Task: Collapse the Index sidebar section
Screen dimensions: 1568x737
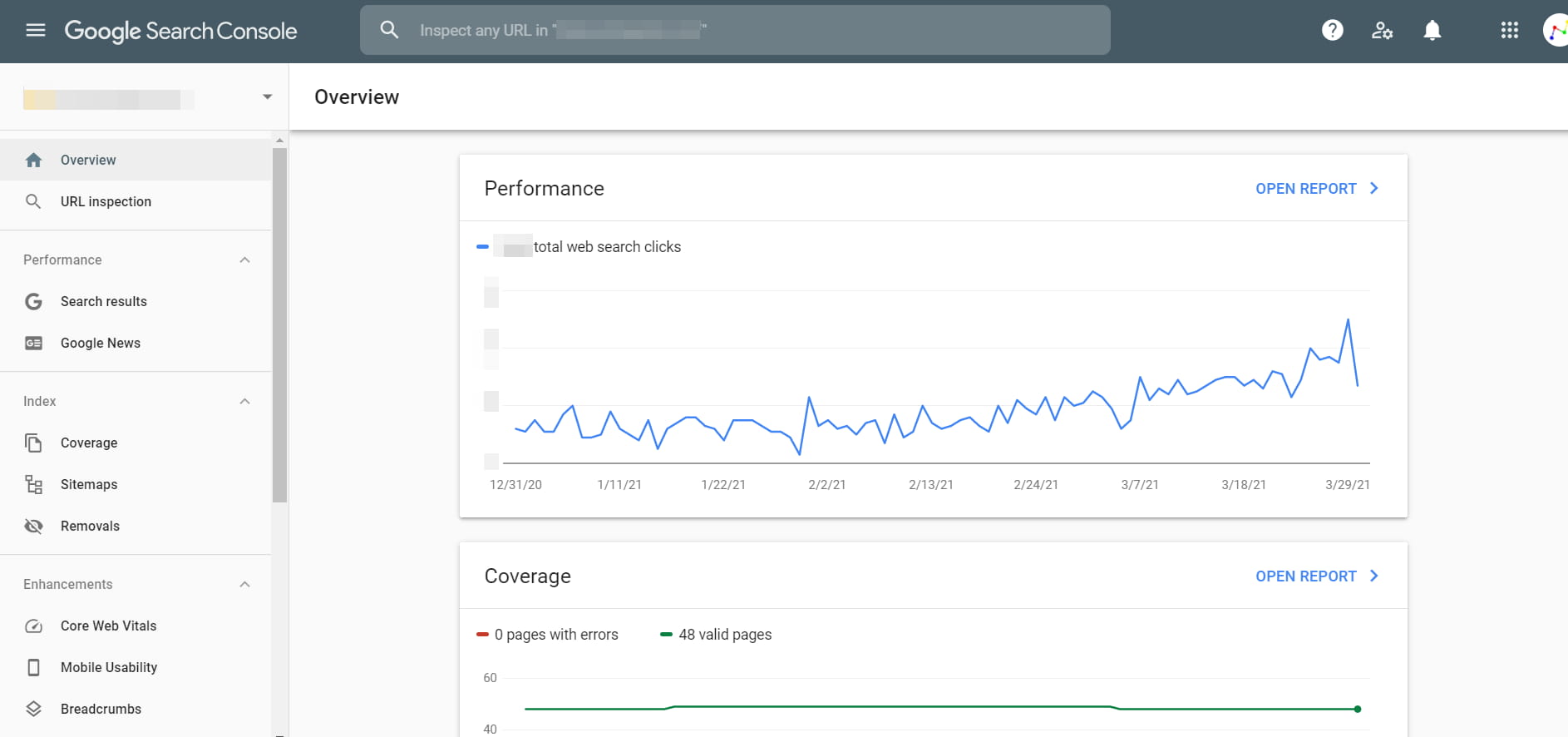Action: coord(244,401)
